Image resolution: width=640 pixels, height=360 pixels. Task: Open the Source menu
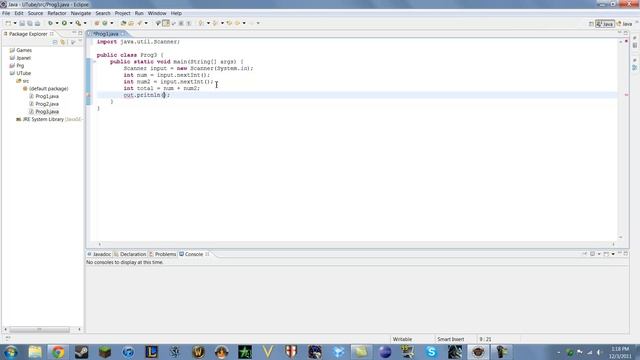(35, 13)
